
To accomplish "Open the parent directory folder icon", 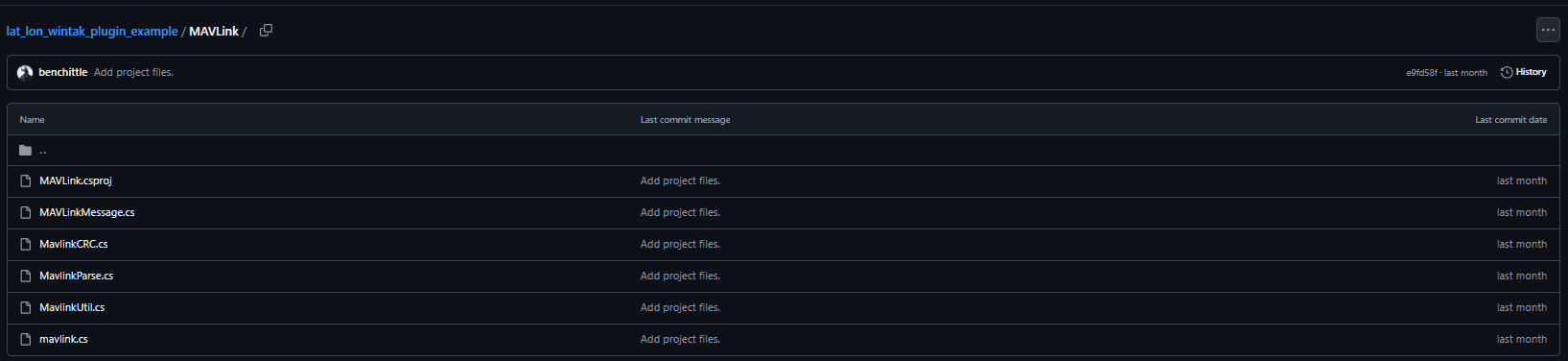I will pos(26,150).
